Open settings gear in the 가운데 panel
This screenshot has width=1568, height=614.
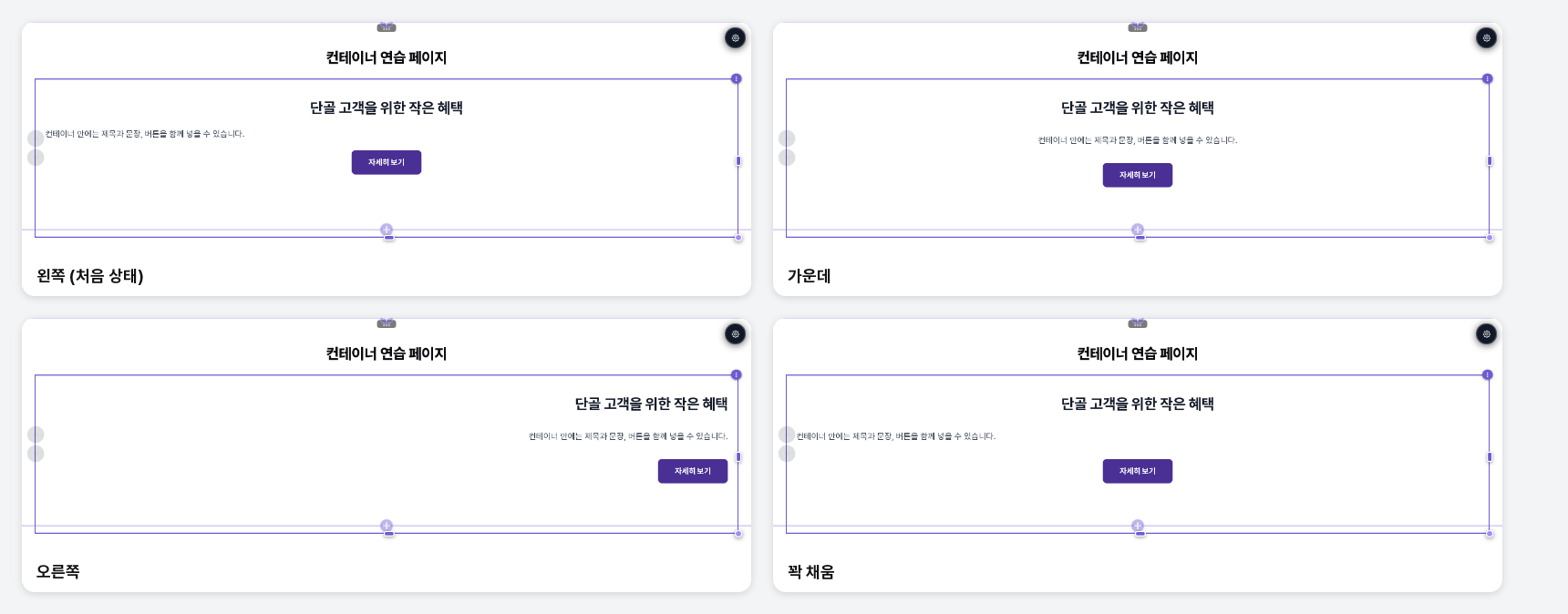coord(1486,38)
